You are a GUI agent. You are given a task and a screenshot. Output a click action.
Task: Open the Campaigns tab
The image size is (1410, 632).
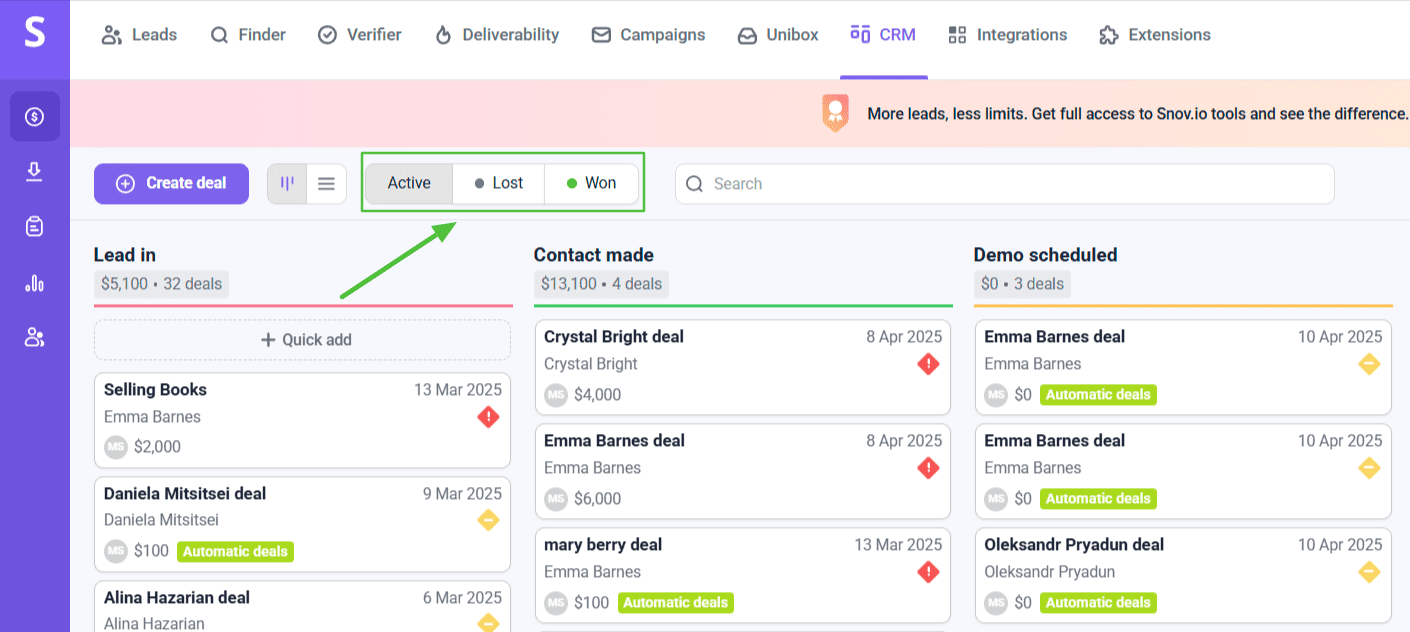pyautogui.click(x=648, y=35)
